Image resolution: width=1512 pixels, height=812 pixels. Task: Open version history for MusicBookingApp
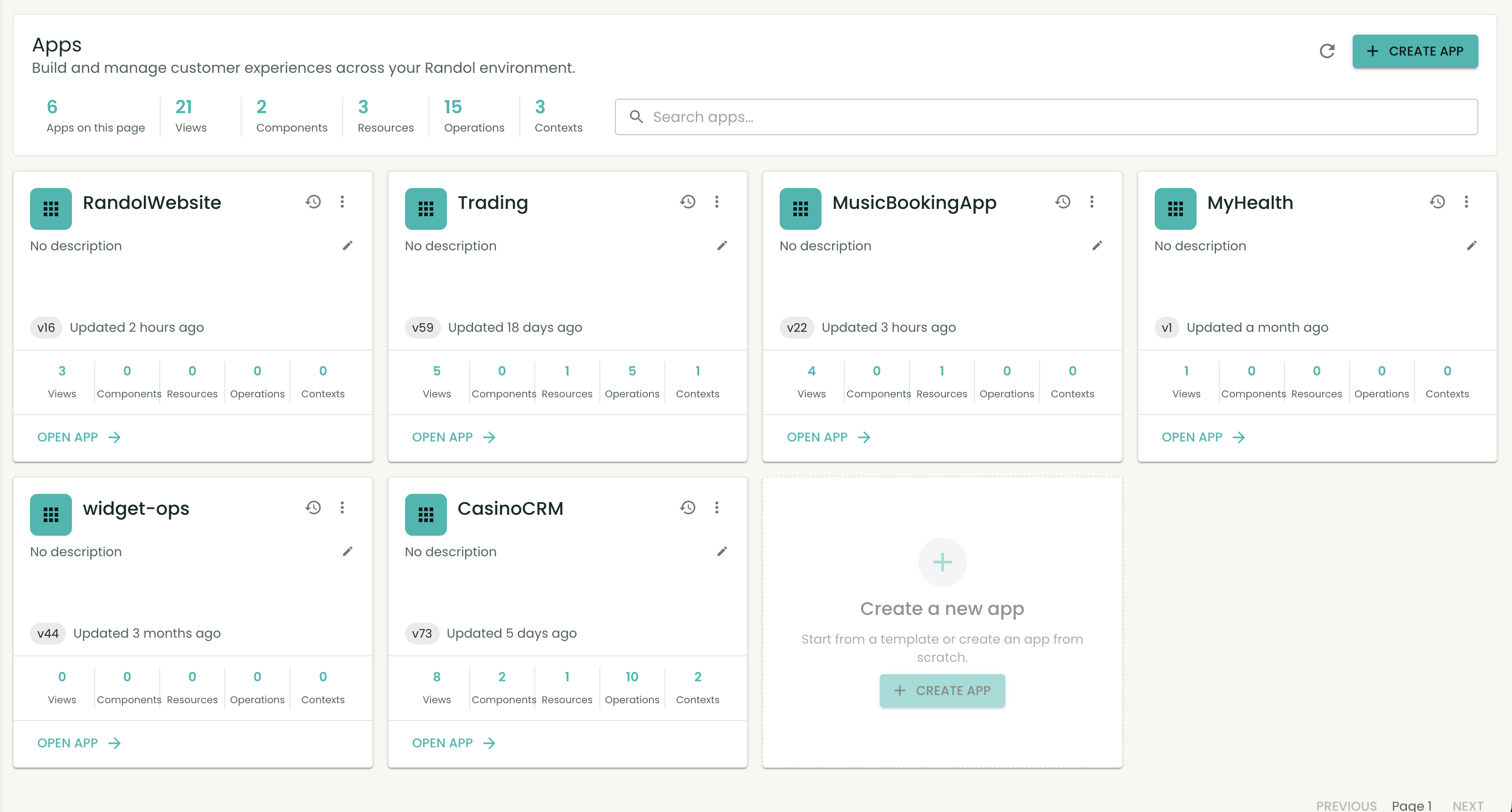[x=1063, y=202]
